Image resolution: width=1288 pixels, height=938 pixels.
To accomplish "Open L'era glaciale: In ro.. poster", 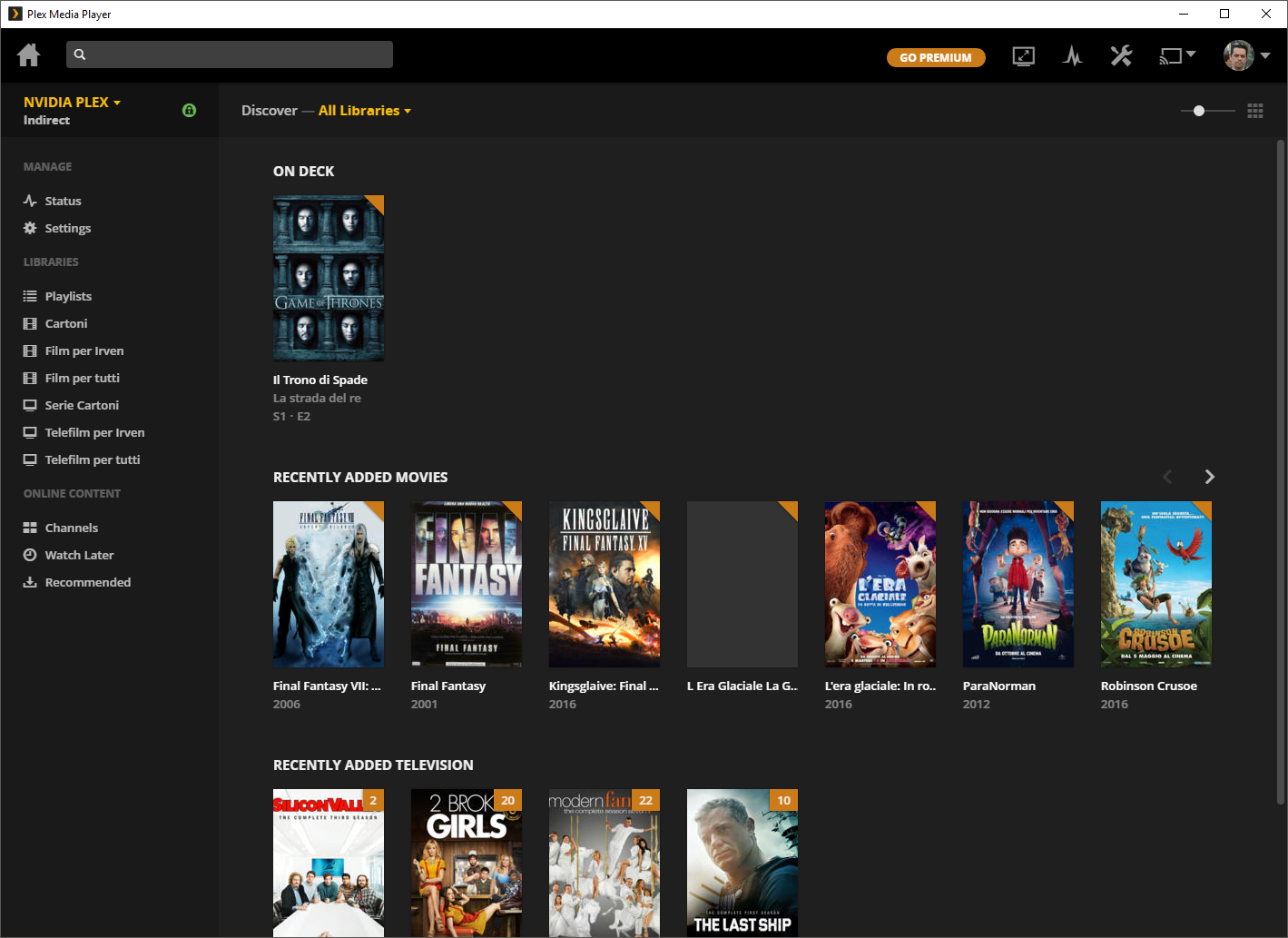I will tap(880, 584).
